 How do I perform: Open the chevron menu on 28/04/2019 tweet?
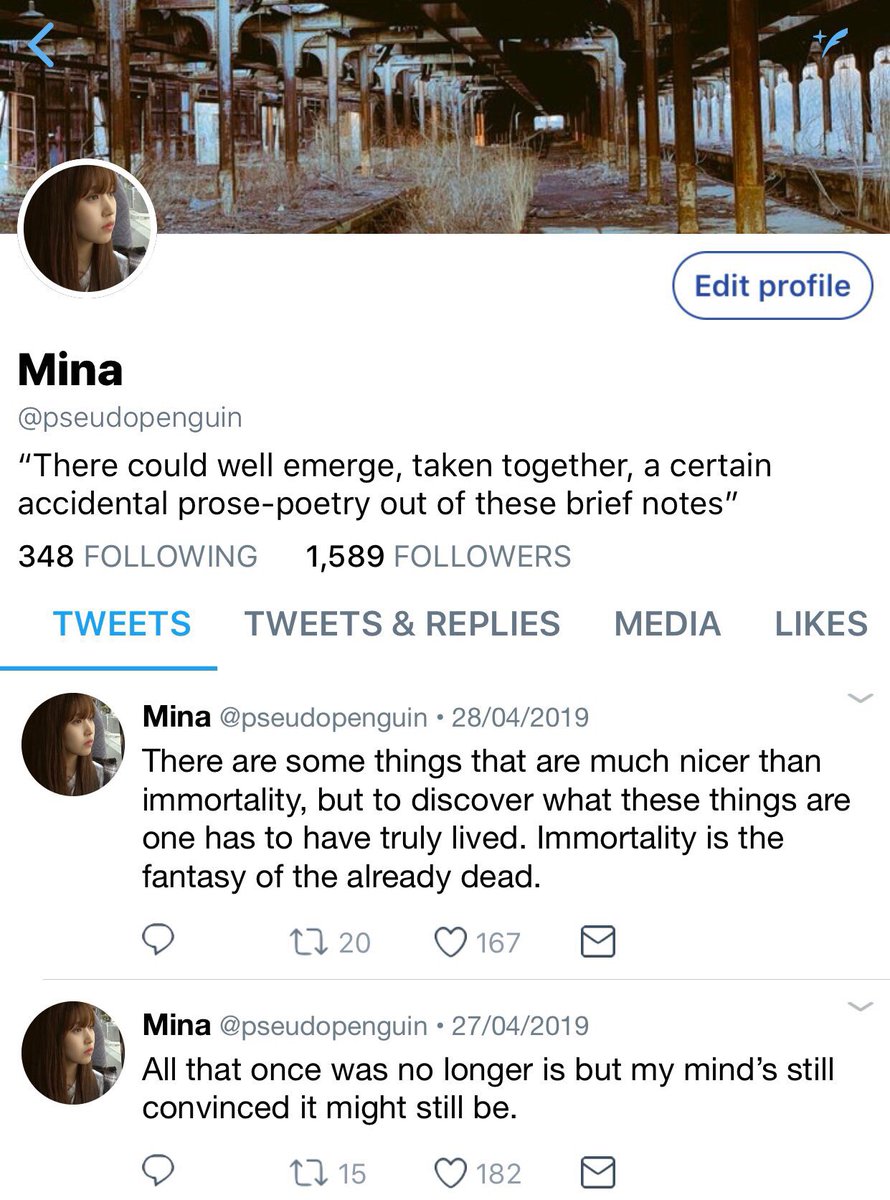861,697
